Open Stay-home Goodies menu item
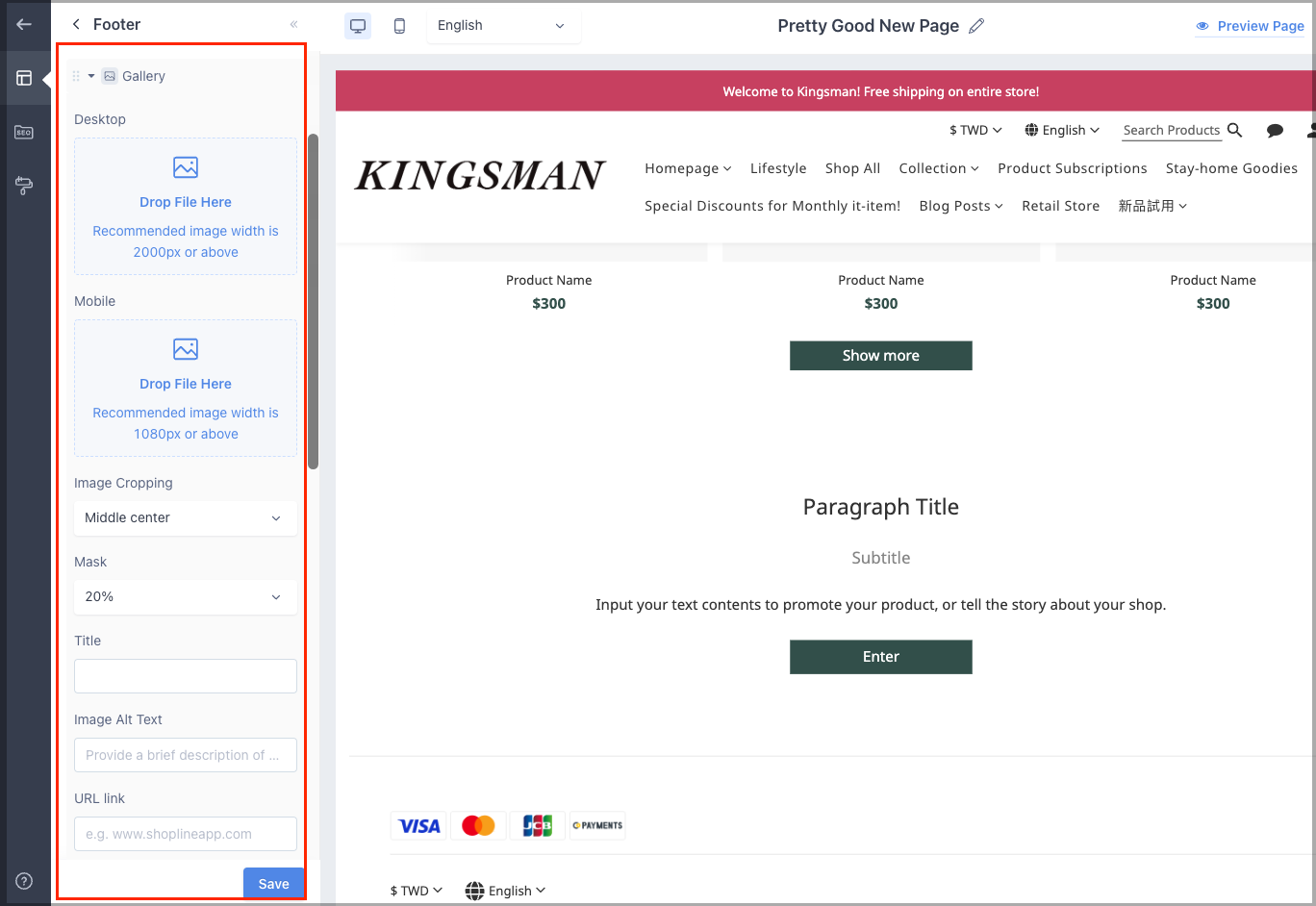The height and width of the screenshot is (906, 1316). pos(1231,168)
